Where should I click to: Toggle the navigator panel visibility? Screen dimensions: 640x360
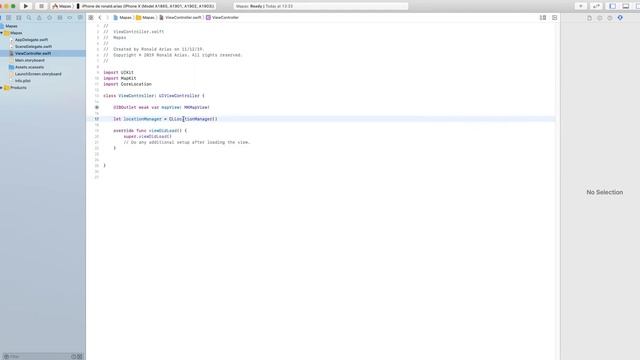tap(613, 6)
